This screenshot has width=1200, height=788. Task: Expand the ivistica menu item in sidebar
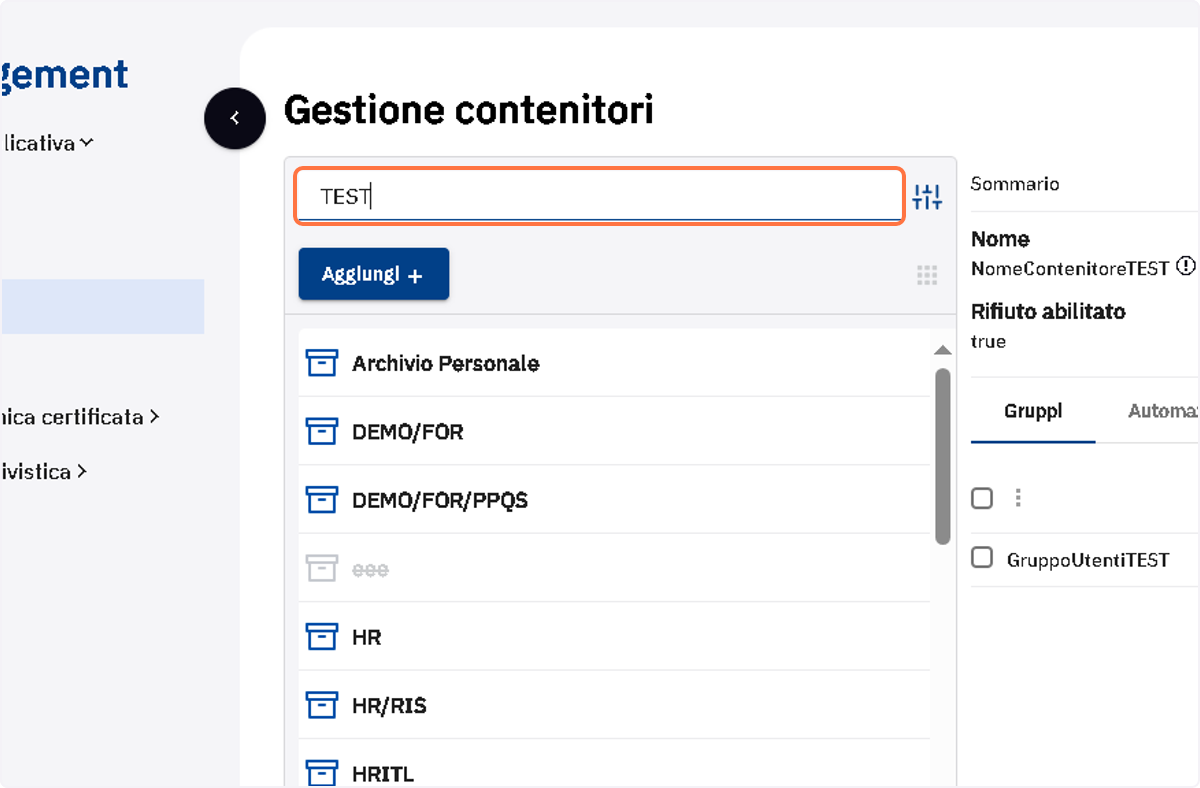[x=43, y=471]
